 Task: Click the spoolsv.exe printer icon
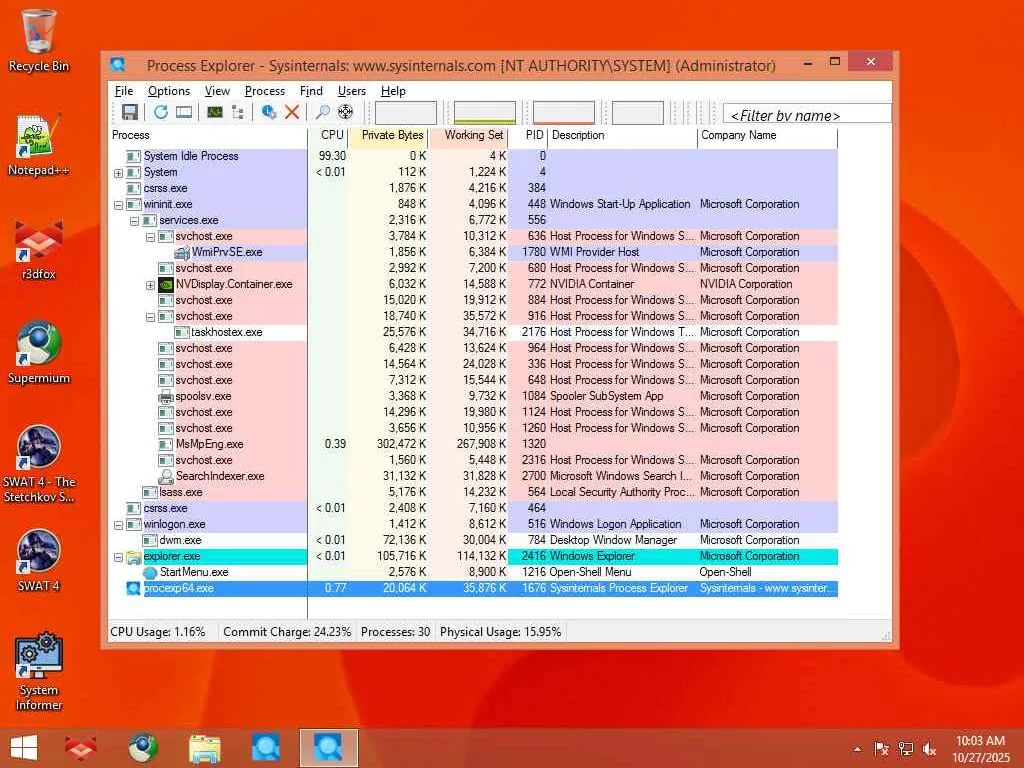(166, 396)
